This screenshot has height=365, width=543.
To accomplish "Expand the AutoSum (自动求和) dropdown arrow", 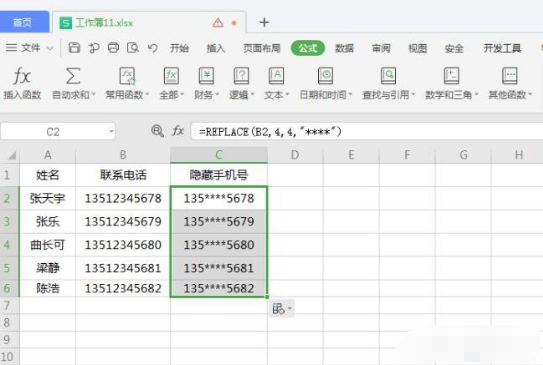I will (x=93, y=95).
